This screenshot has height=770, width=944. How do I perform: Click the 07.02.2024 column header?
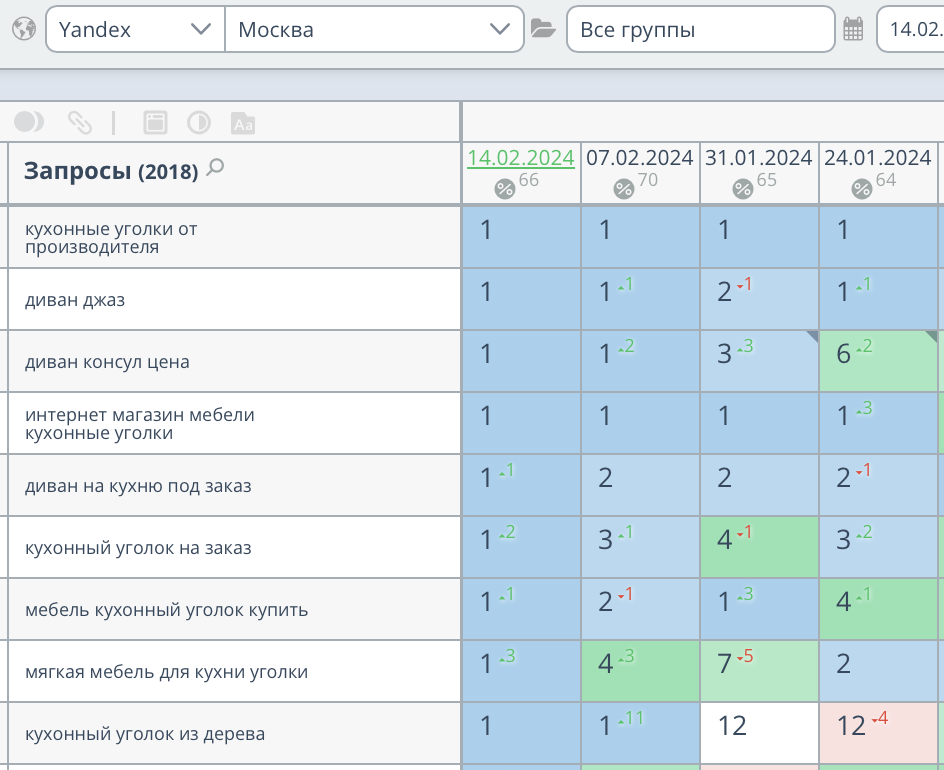pyautogui.click(x=640, y=158)
